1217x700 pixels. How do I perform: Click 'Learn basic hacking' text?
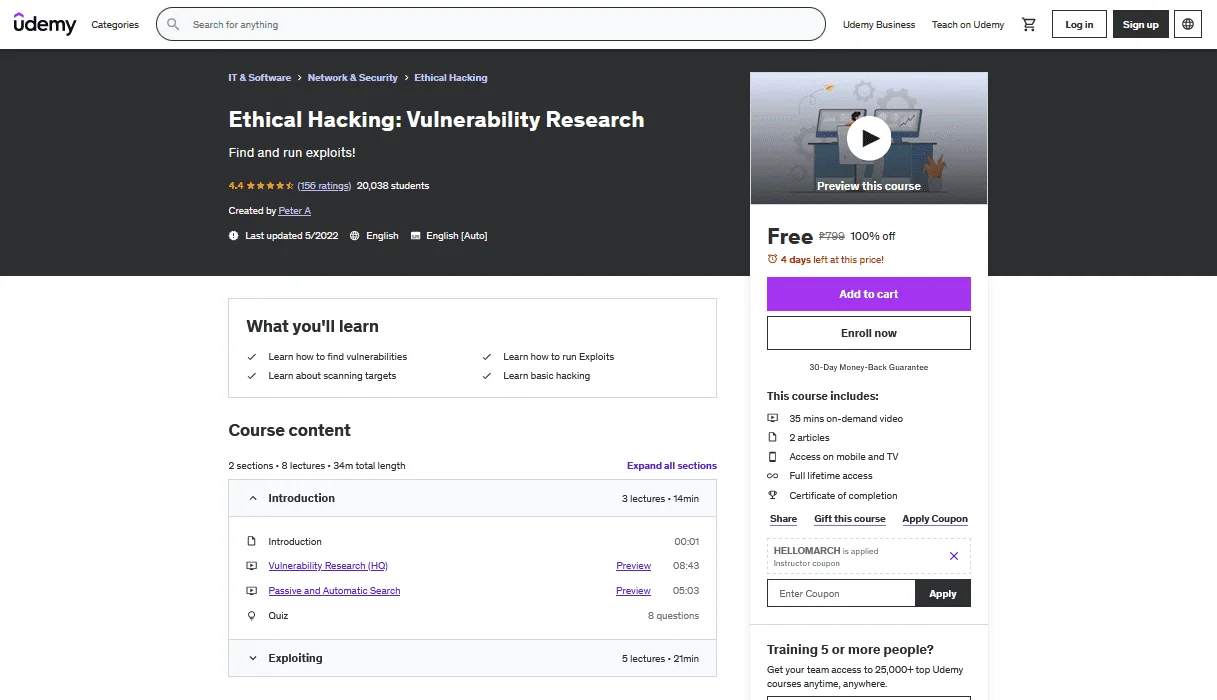point(547,376)
